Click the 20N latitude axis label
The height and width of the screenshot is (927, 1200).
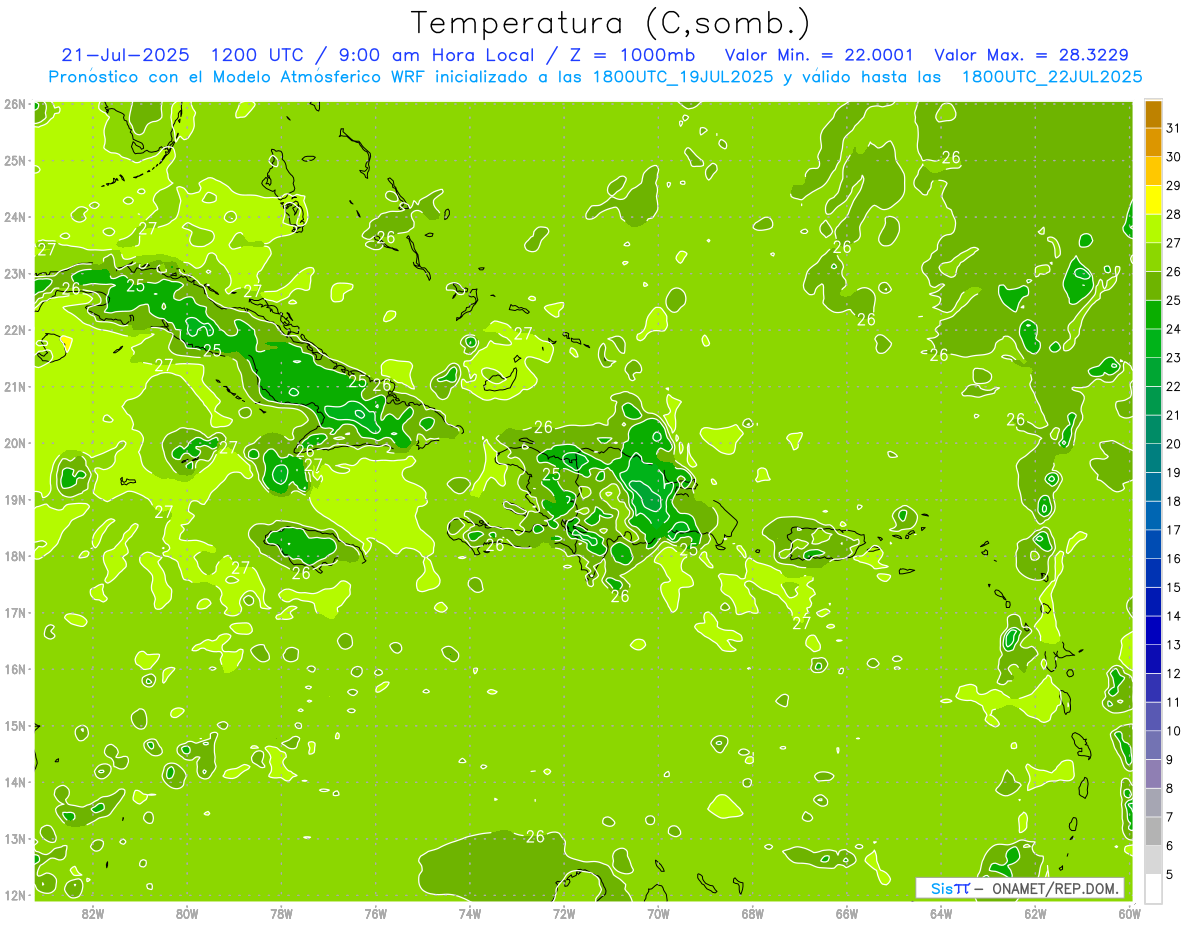coord(15,443)
